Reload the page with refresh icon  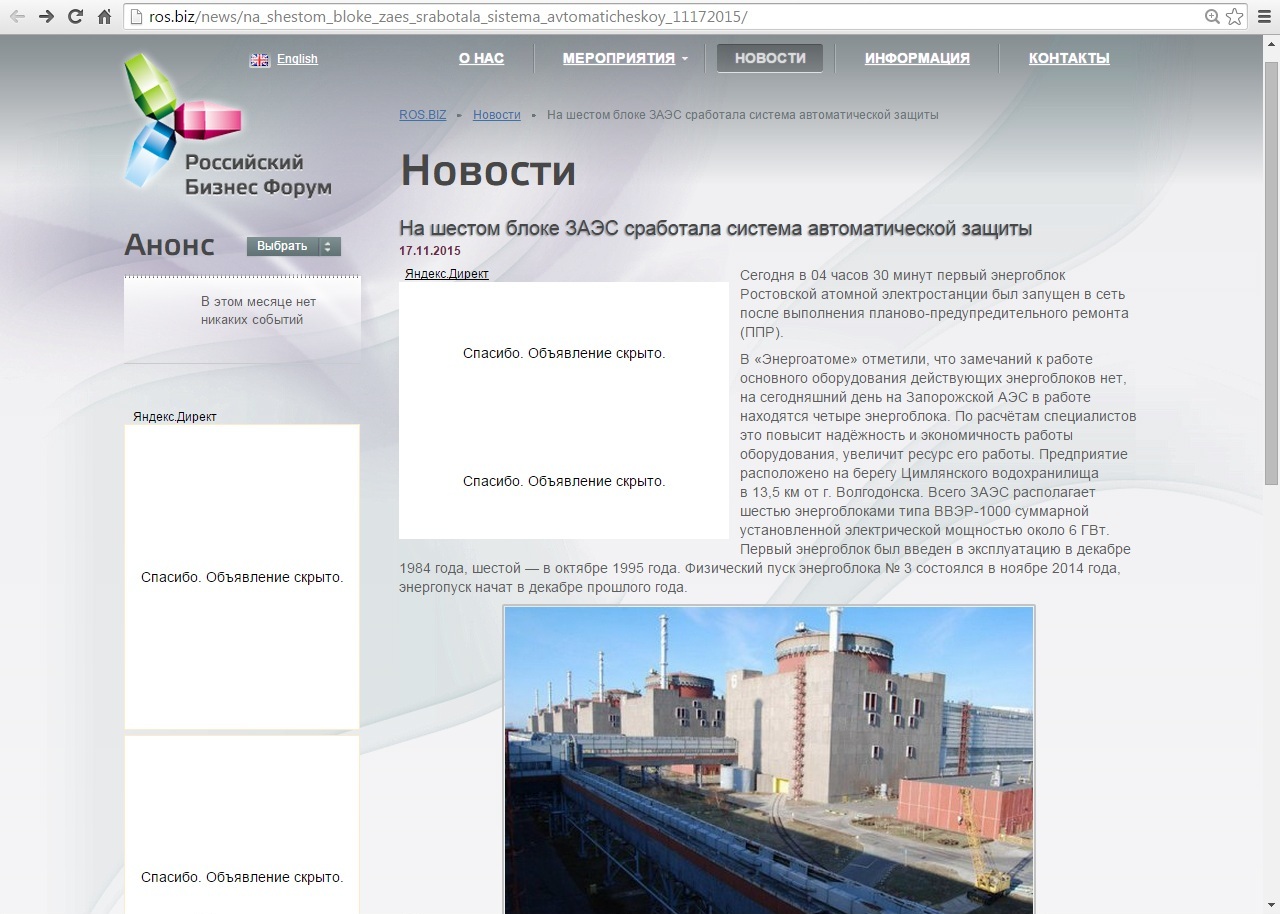pyautogui.click(x=75, y=17)
